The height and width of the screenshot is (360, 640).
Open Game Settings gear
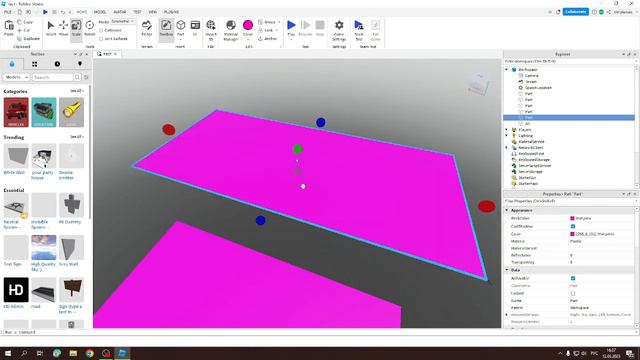[339, 30]
